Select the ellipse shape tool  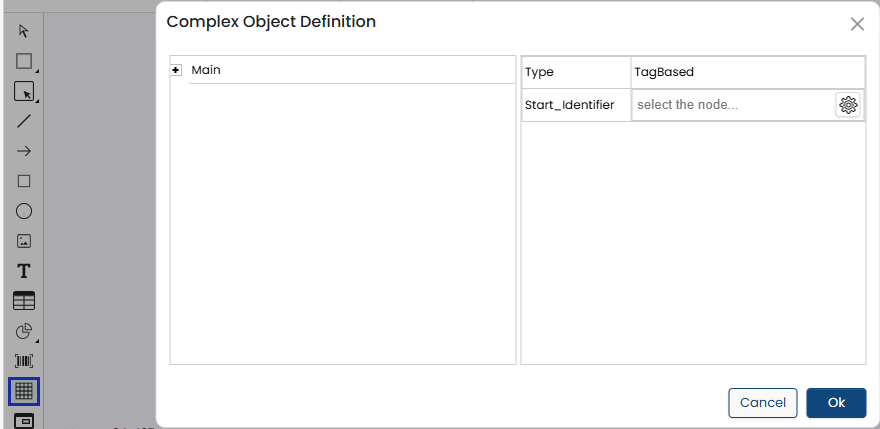coord(24,211)
